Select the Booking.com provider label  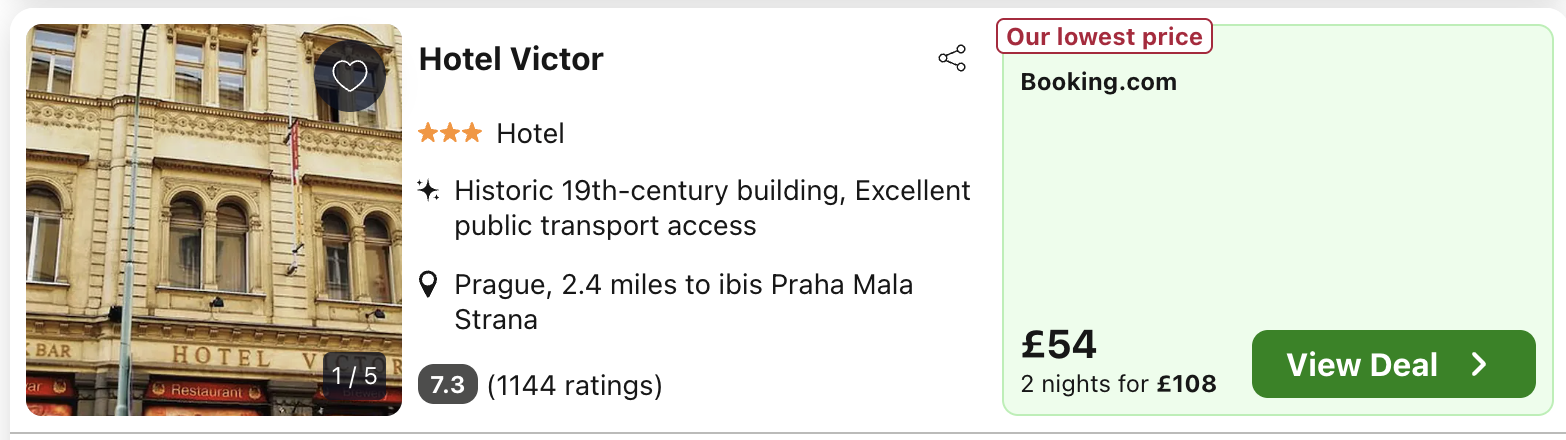[x=1098, y=82]
